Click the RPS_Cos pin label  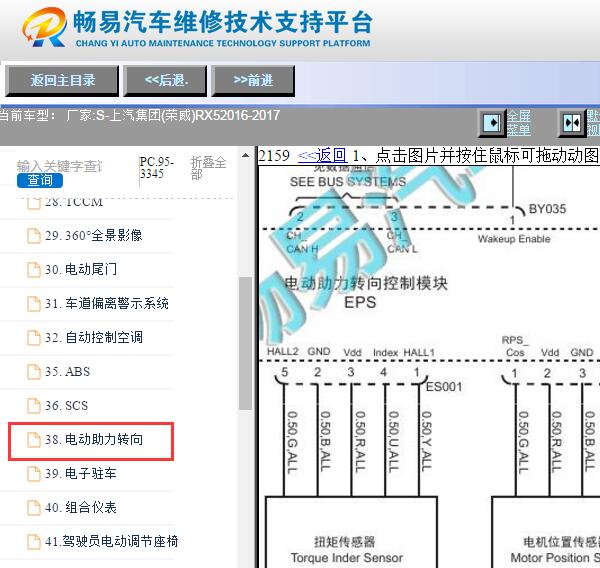[515, 346]
